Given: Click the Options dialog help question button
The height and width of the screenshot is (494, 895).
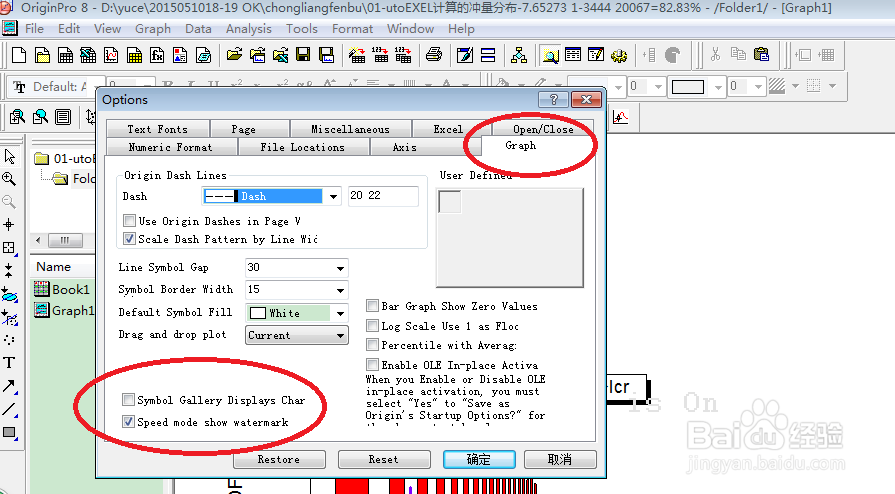Looking at the screenshot, I should (553, 99).
